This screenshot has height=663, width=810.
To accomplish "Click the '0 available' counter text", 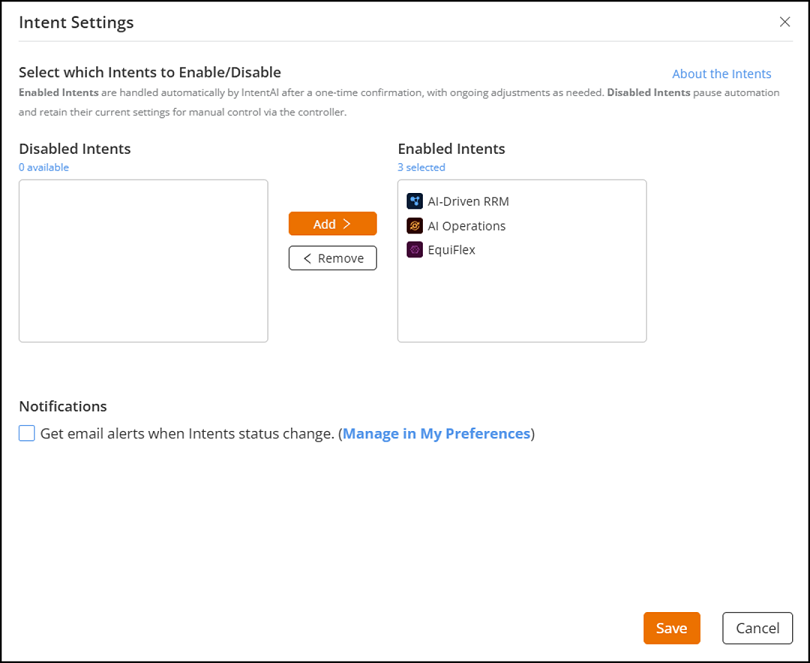I will click(x=44, y=168).
